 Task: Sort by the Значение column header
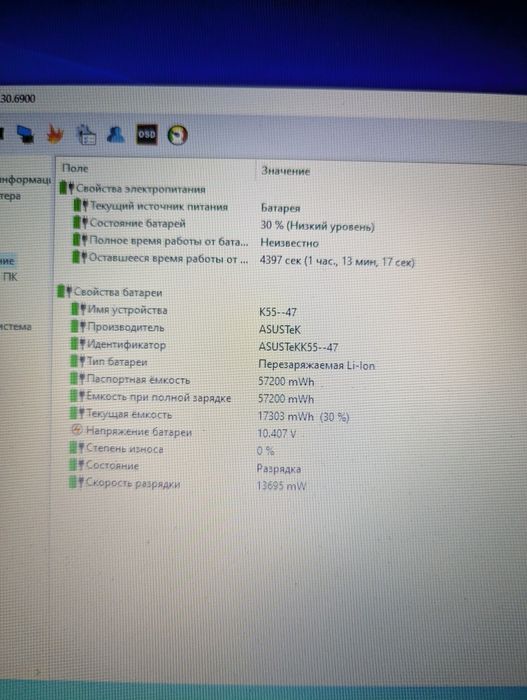click(x=285, y=171)
